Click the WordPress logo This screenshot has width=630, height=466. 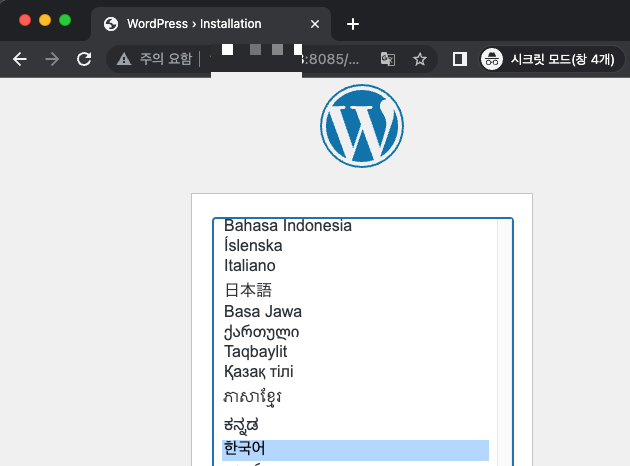point(362,126)
